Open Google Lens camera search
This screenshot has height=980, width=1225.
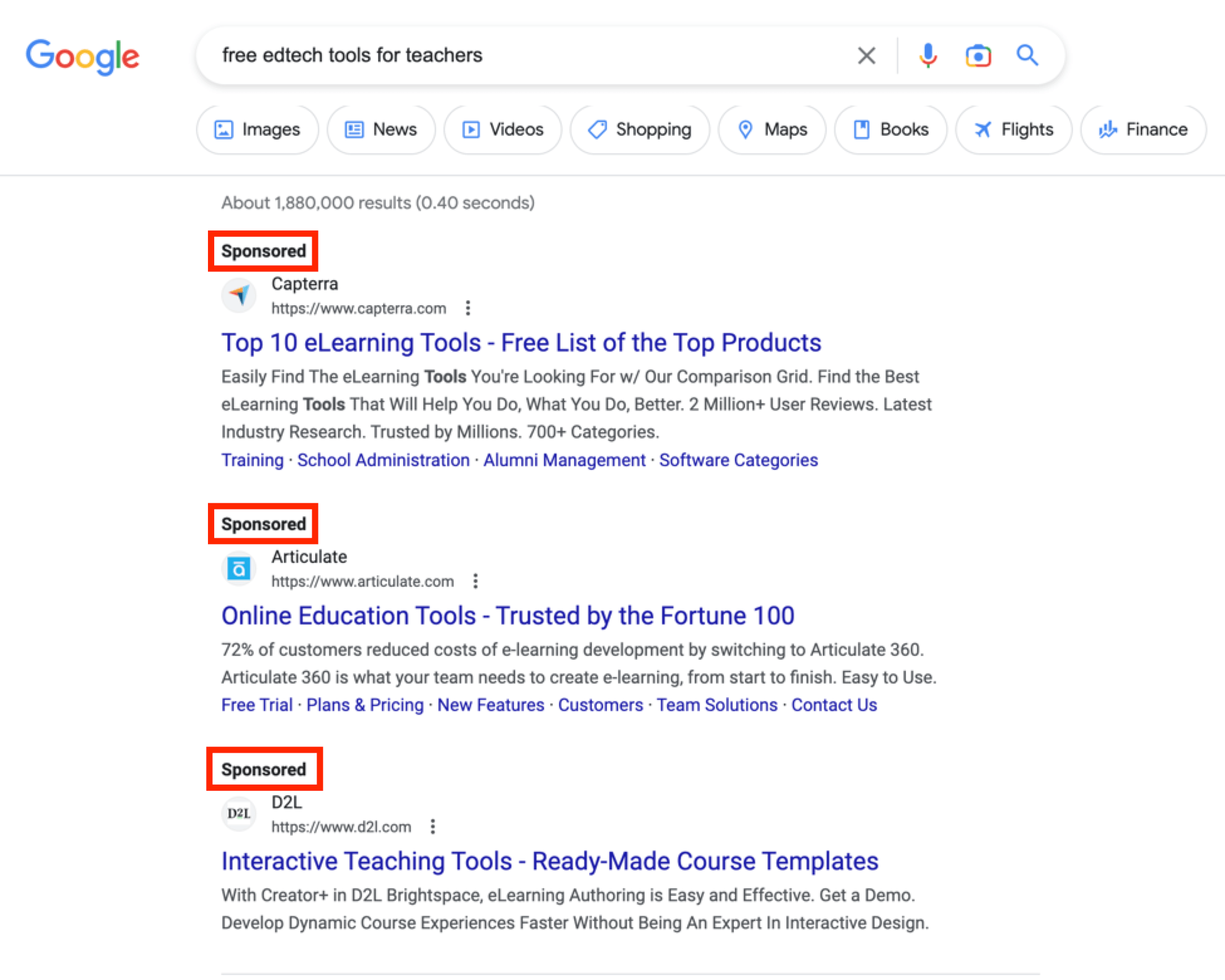(978, 55)
